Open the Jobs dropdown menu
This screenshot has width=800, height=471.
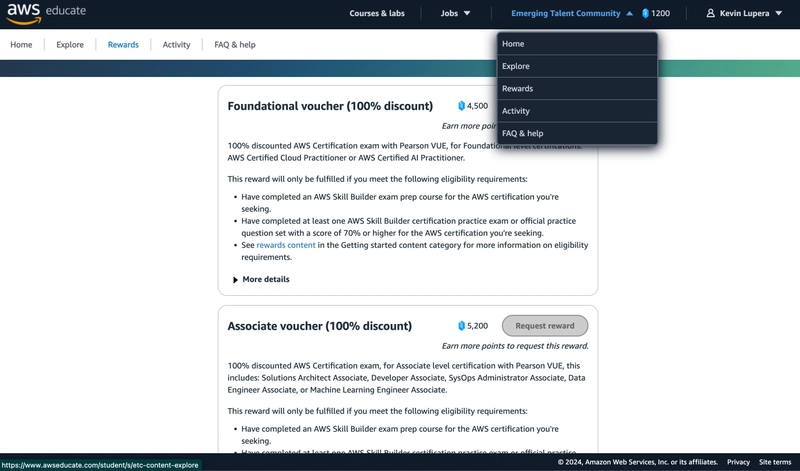coord(456,13)
